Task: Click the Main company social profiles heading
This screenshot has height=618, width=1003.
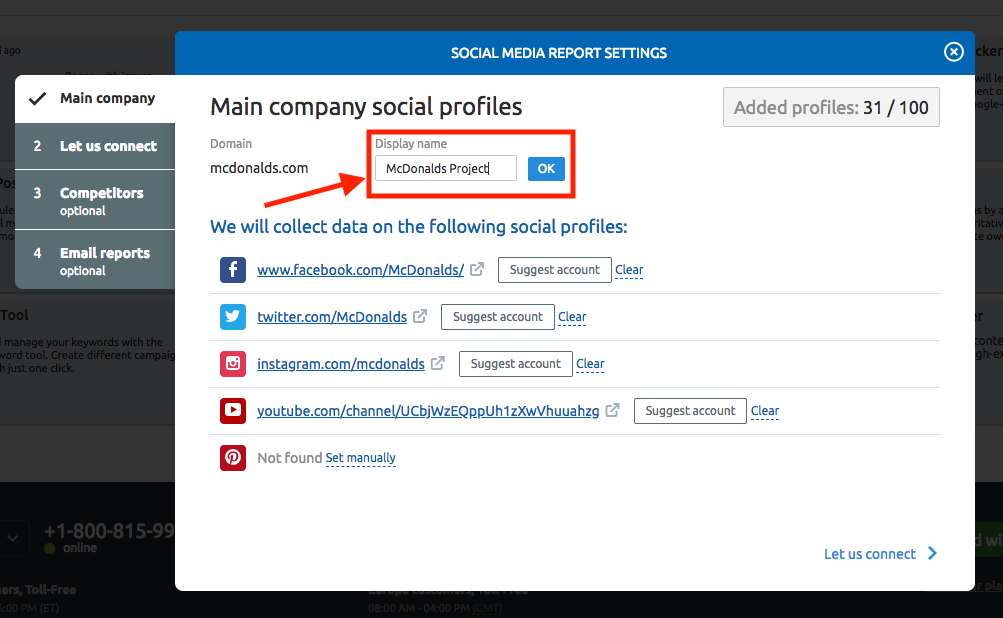Action: pyautogui.click(x=366, y=107)
